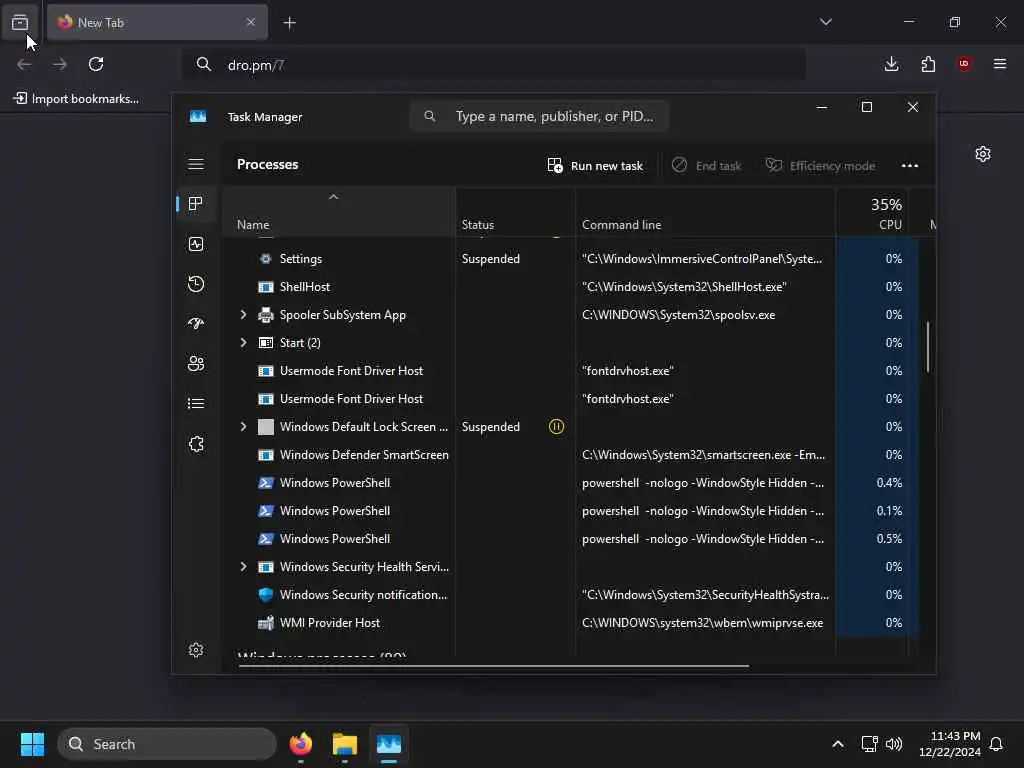The height and width of the screenshot is (768, 1024).
Task: Select the New Tab tab in Firefox
Action: [157, 22]
